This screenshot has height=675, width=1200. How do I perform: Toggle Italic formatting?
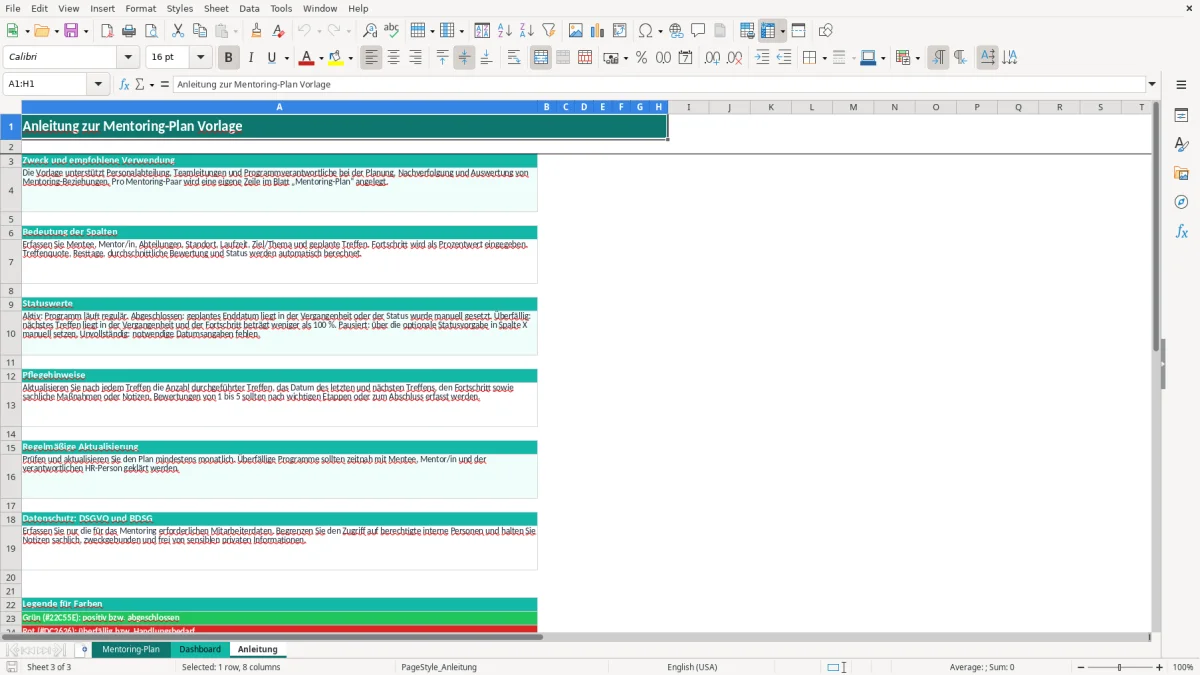[251, 58]
